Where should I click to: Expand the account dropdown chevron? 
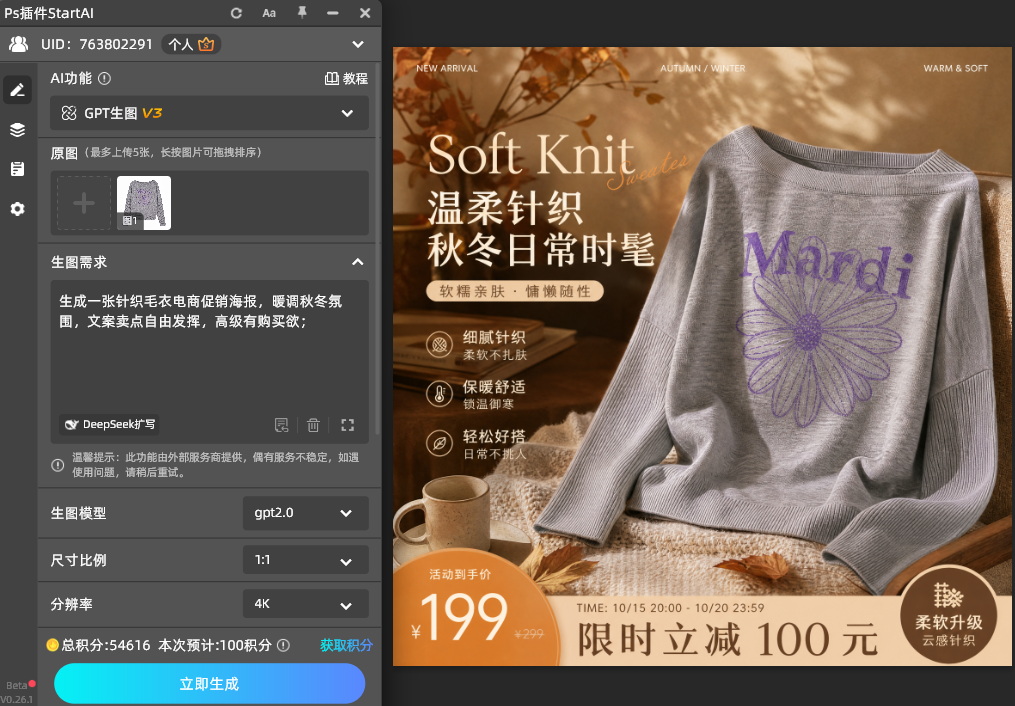pyautogui.click(x=358, y=44)
